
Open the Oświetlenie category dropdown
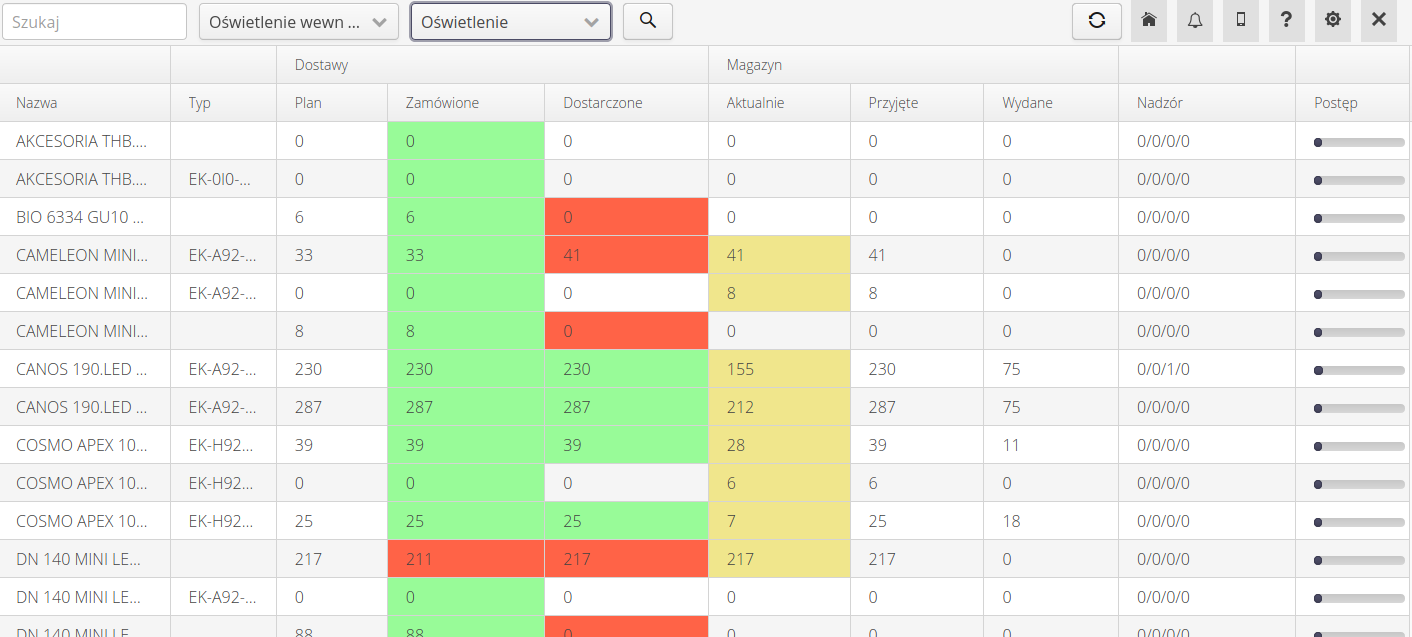[x=510, y=22]
